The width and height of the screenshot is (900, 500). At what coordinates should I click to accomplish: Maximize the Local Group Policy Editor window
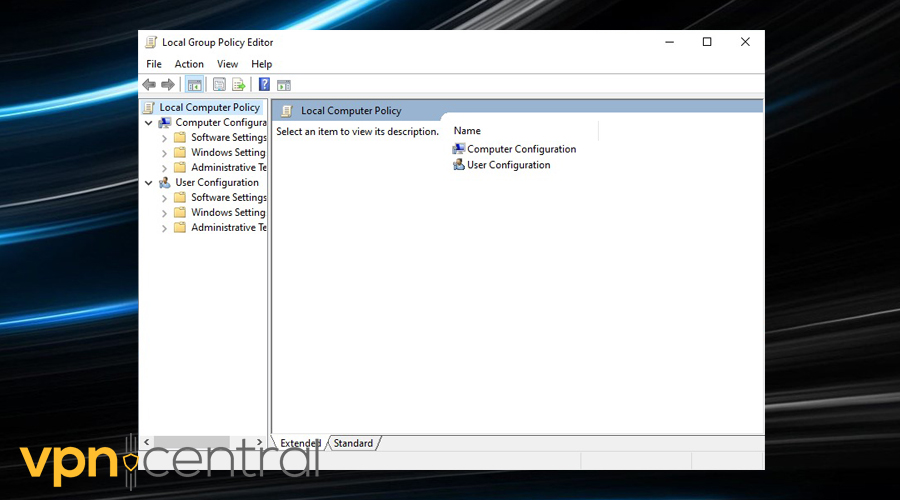pyautogui.click(x=707, y=42)
